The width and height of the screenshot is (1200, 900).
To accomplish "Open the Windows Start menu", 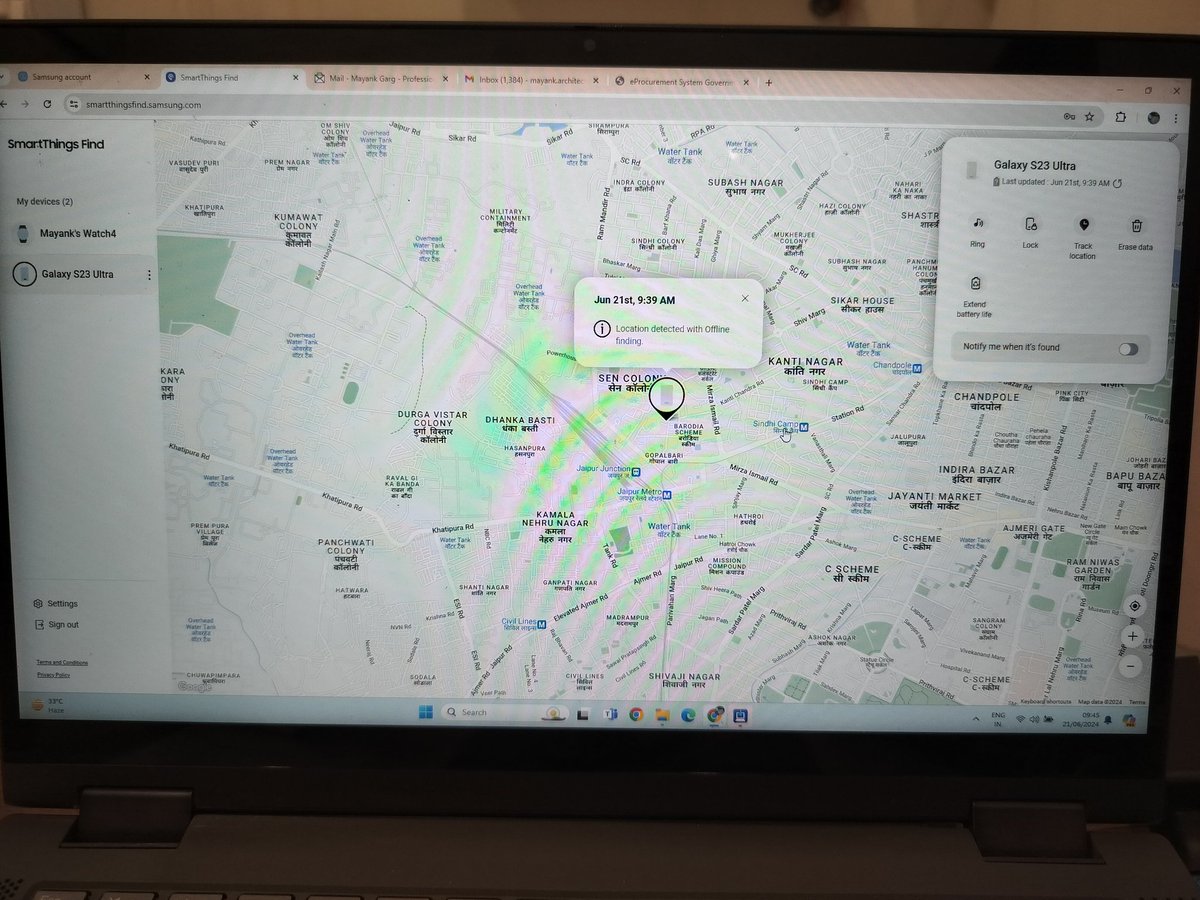I will 426,712.
